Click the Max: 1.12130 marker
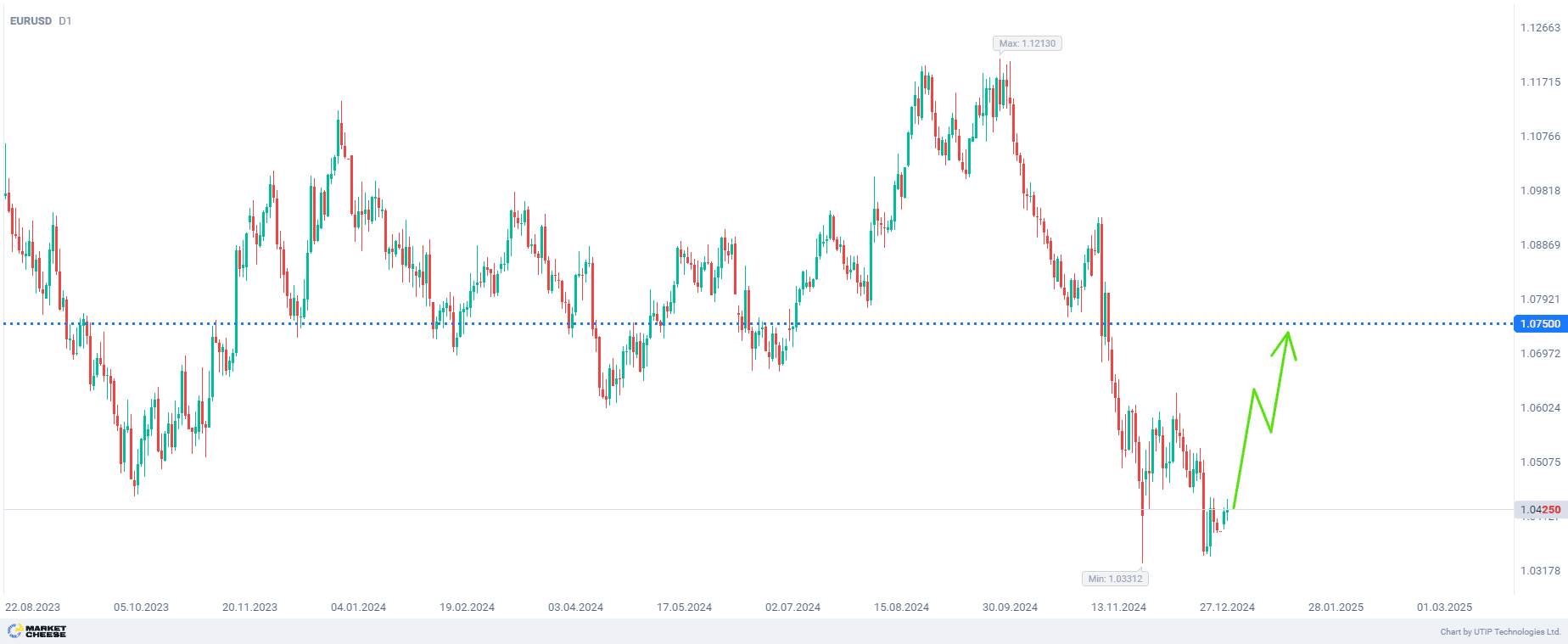Screen dimensions: 1568x644 coord(1027,43)
